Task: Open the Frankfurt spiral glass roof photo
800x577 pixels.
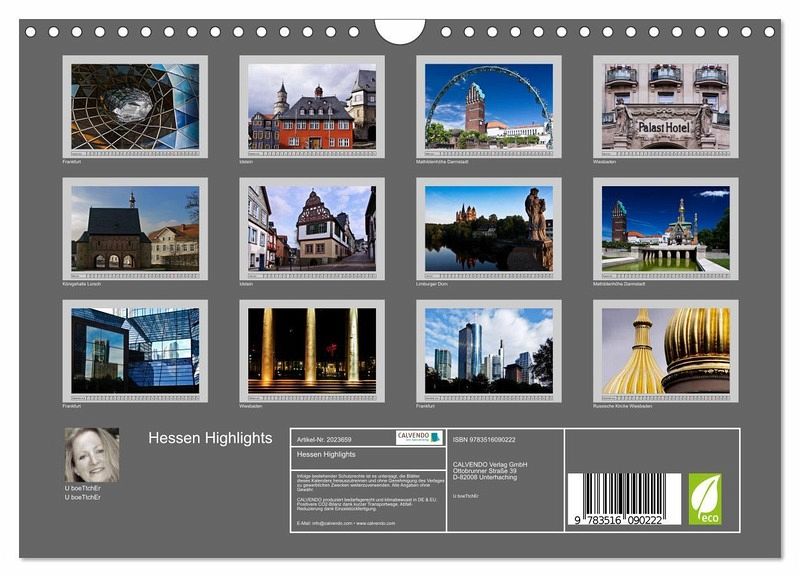Action: coord(135,106)
